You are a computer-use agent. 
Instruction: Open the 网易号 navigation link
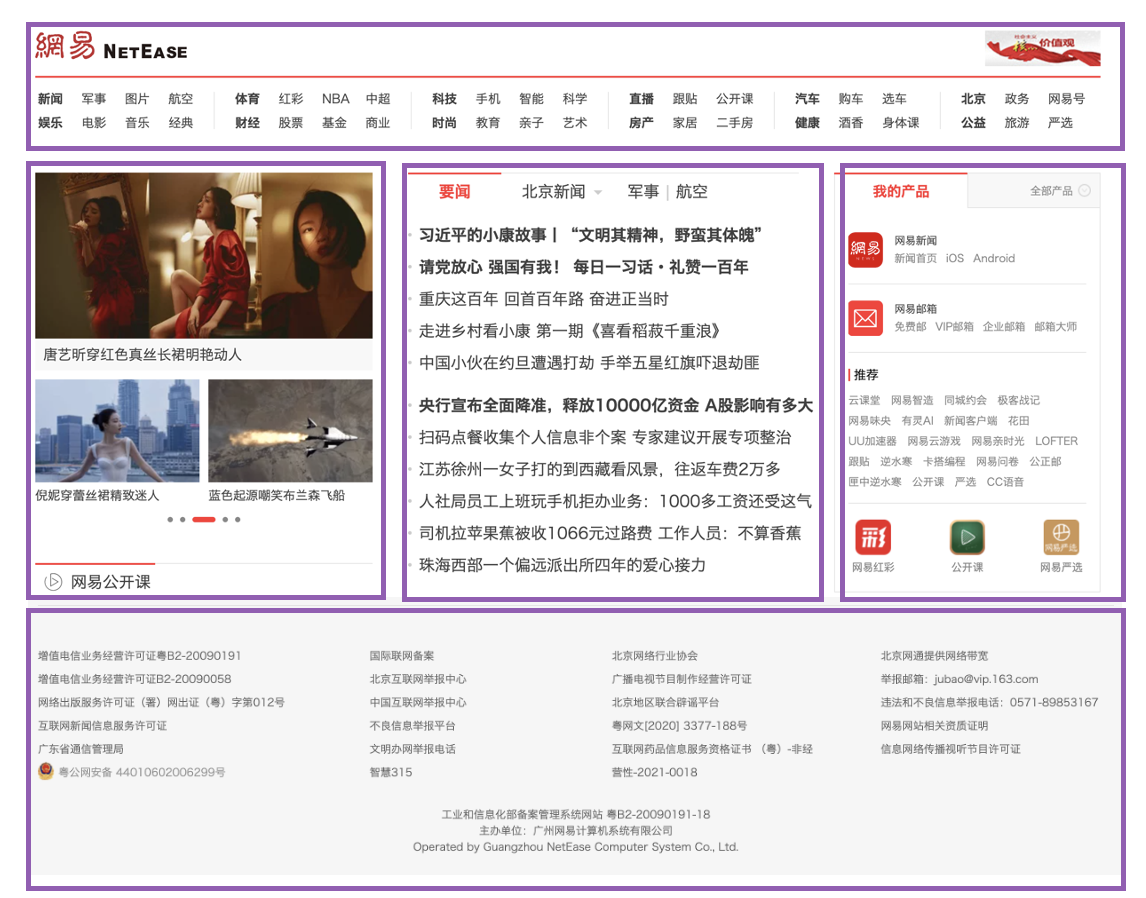[x=1066, y=99]
